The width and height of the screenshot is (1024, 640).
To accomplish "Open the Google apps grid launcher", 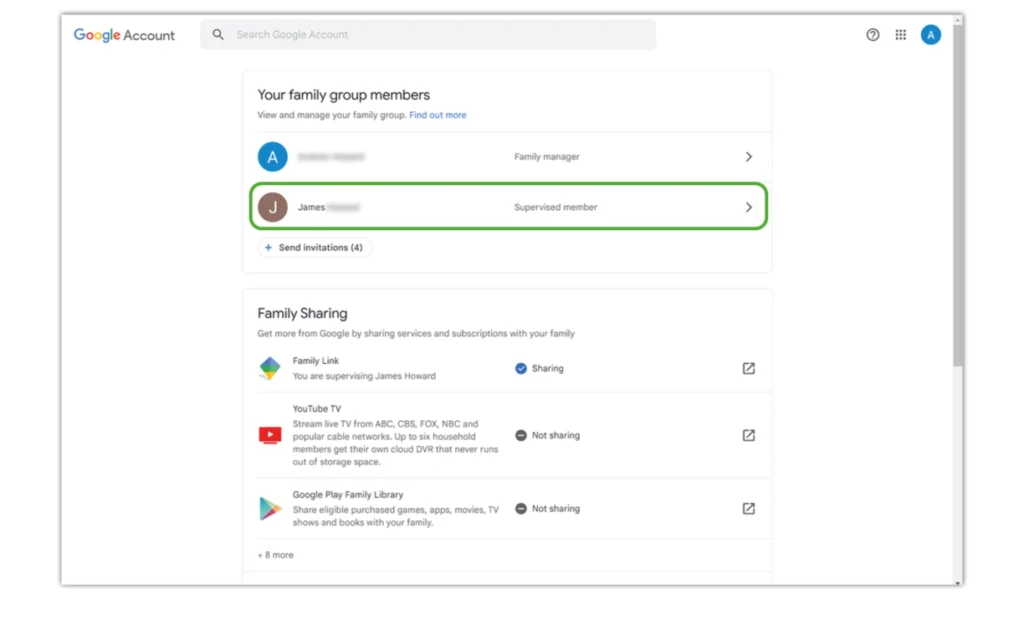I will [901, 35].
